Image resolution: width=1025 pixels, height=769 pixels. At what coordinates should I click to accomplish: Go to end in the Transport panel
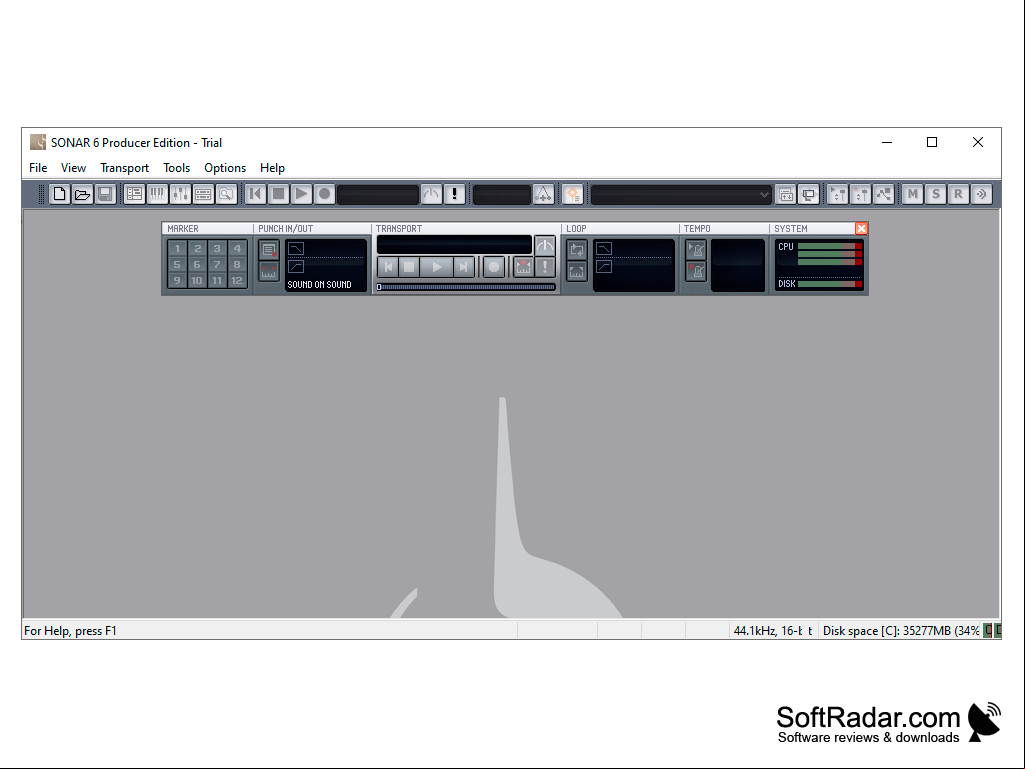click(463, 267)
